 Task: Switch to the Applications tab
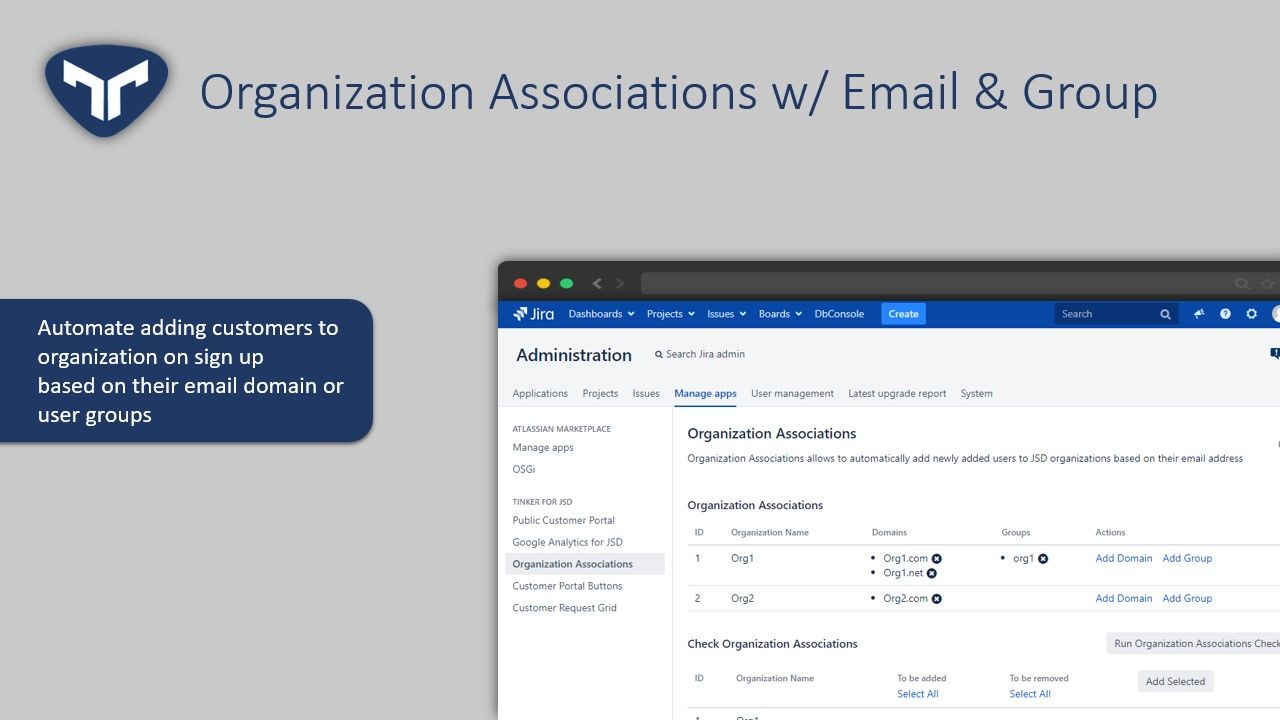(540, 393)
